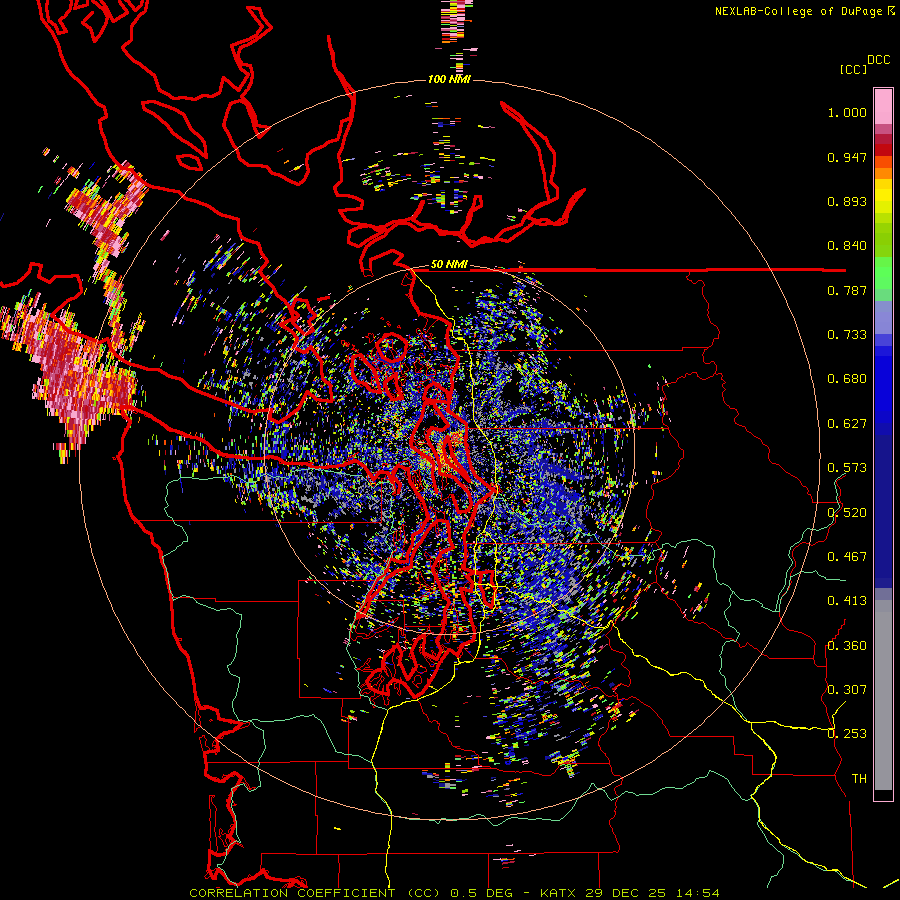
Task: Select the 0.893 scale value
Action: 847,201
